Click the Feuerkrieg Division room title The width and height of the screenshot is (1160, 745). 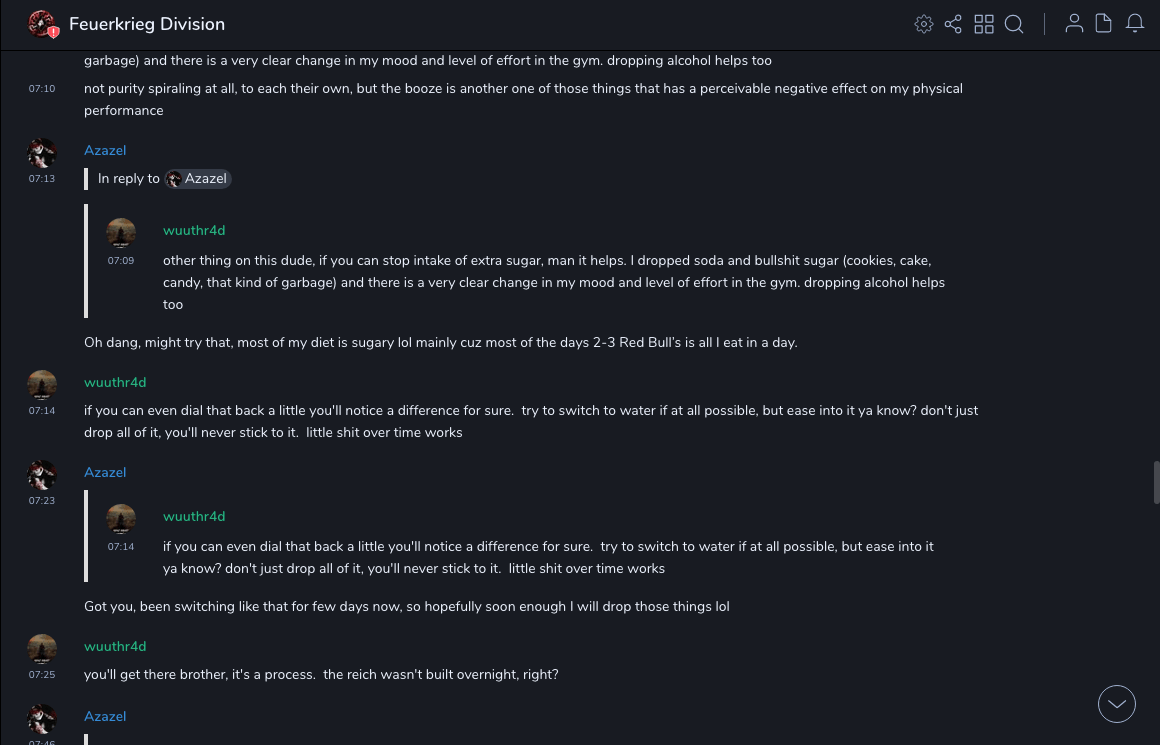[147, 24]
